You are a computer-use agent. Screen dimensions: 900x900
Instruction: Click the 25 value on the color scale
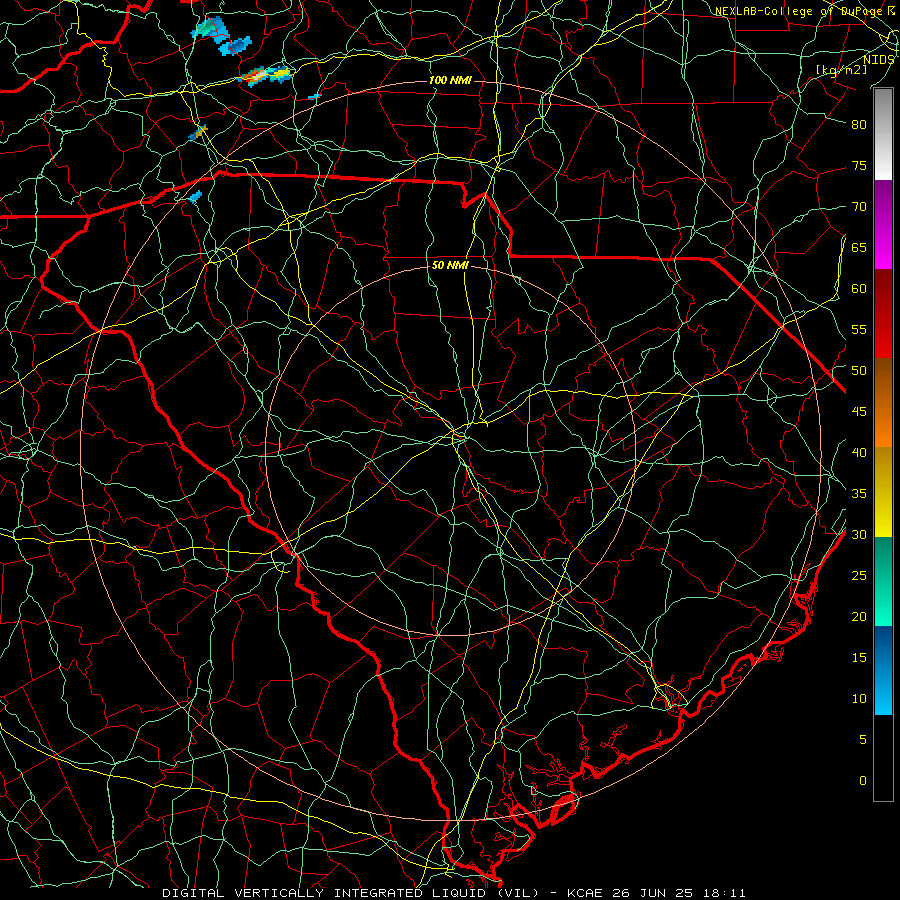(859, 576)
